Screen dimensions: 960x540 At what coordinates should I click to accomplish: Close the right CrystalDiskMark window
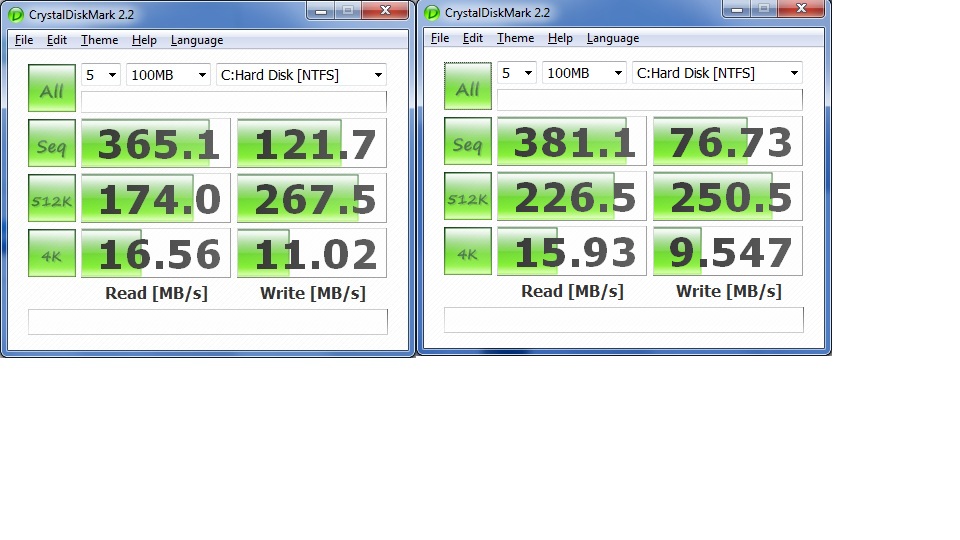[801, 9]
